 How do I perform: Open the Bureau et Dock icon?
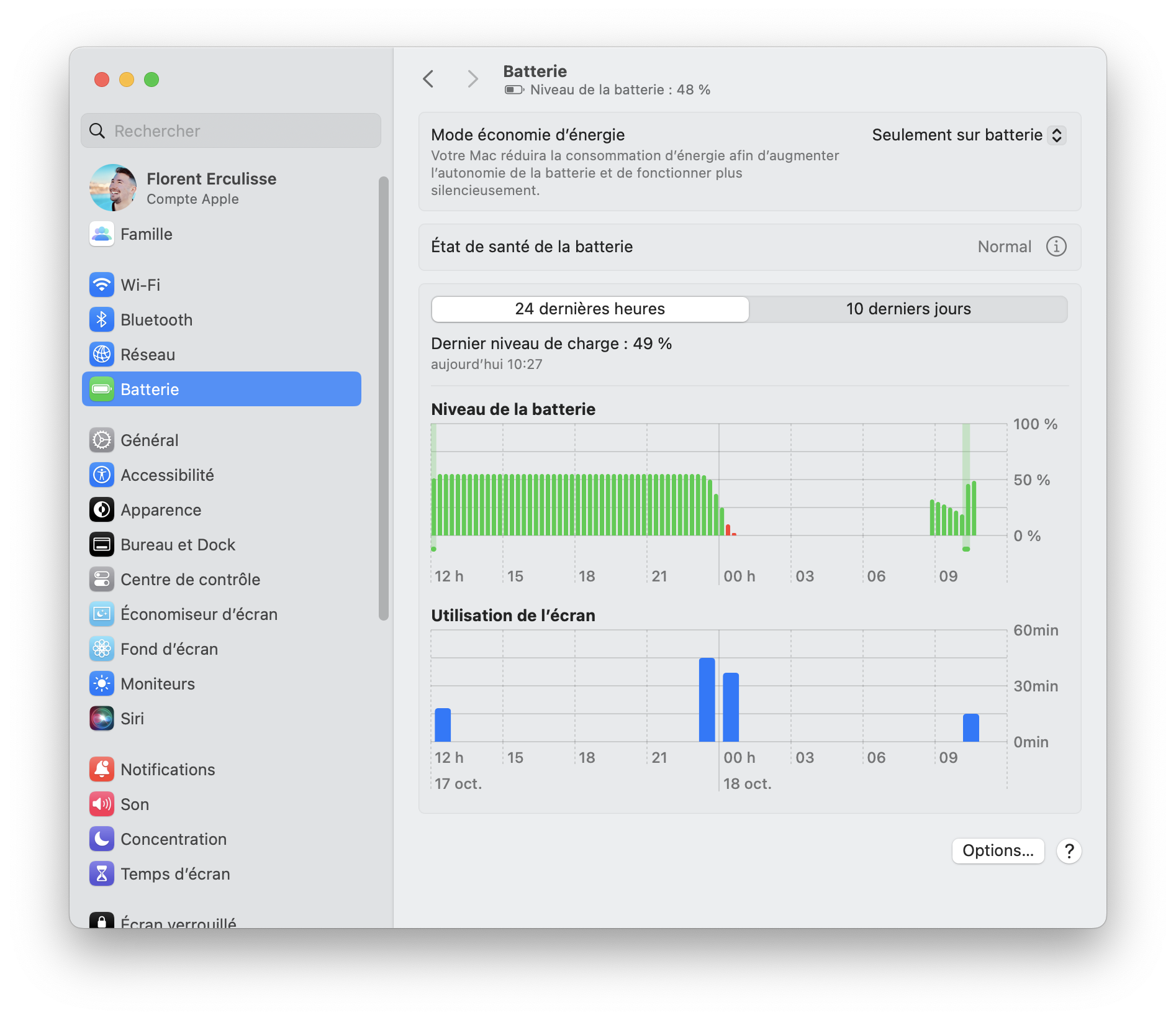pos(102,545)
